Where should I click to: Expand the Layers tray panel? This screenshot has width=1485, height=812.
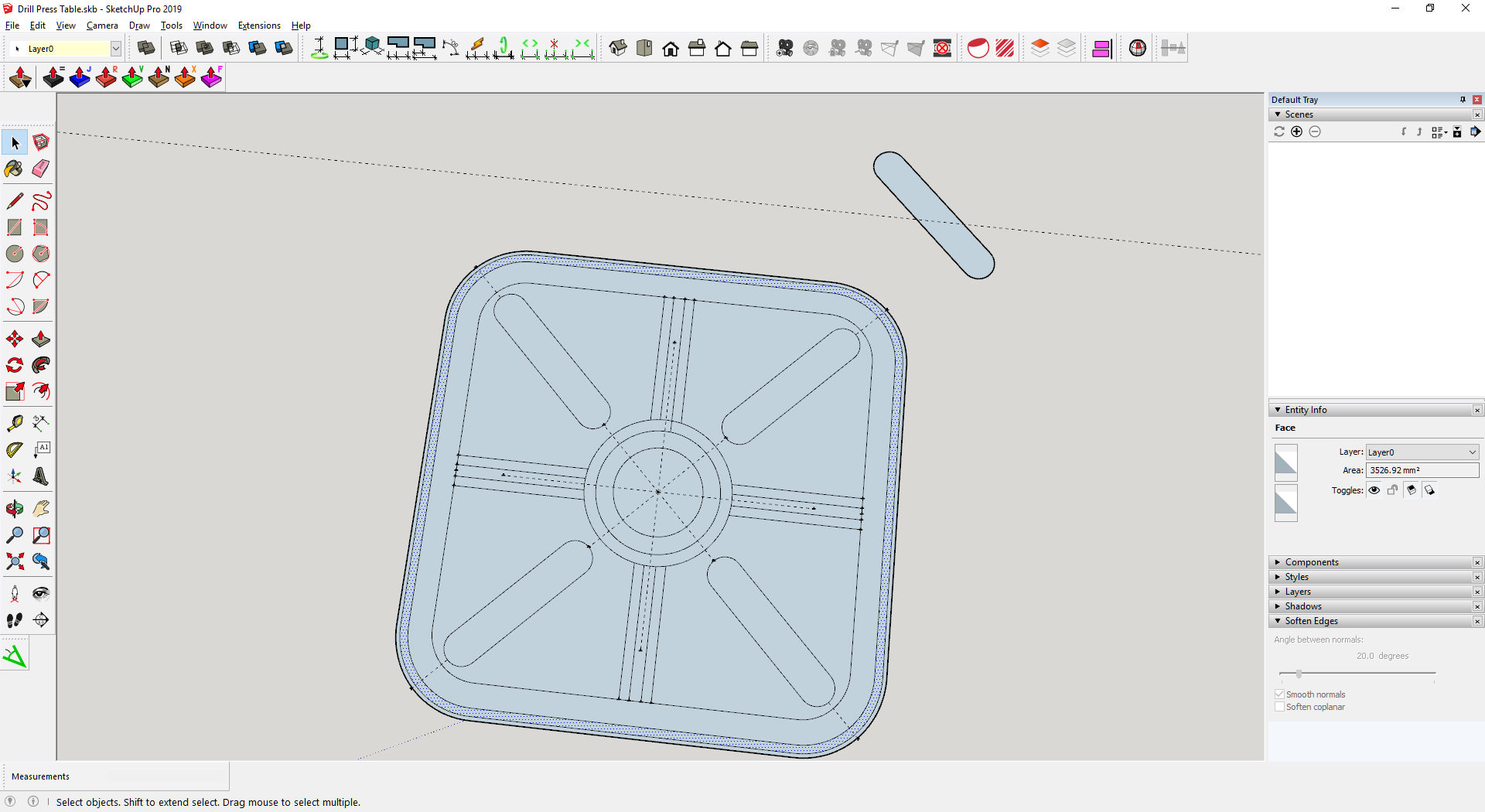pyautogui.click(x=1298, y=592)
